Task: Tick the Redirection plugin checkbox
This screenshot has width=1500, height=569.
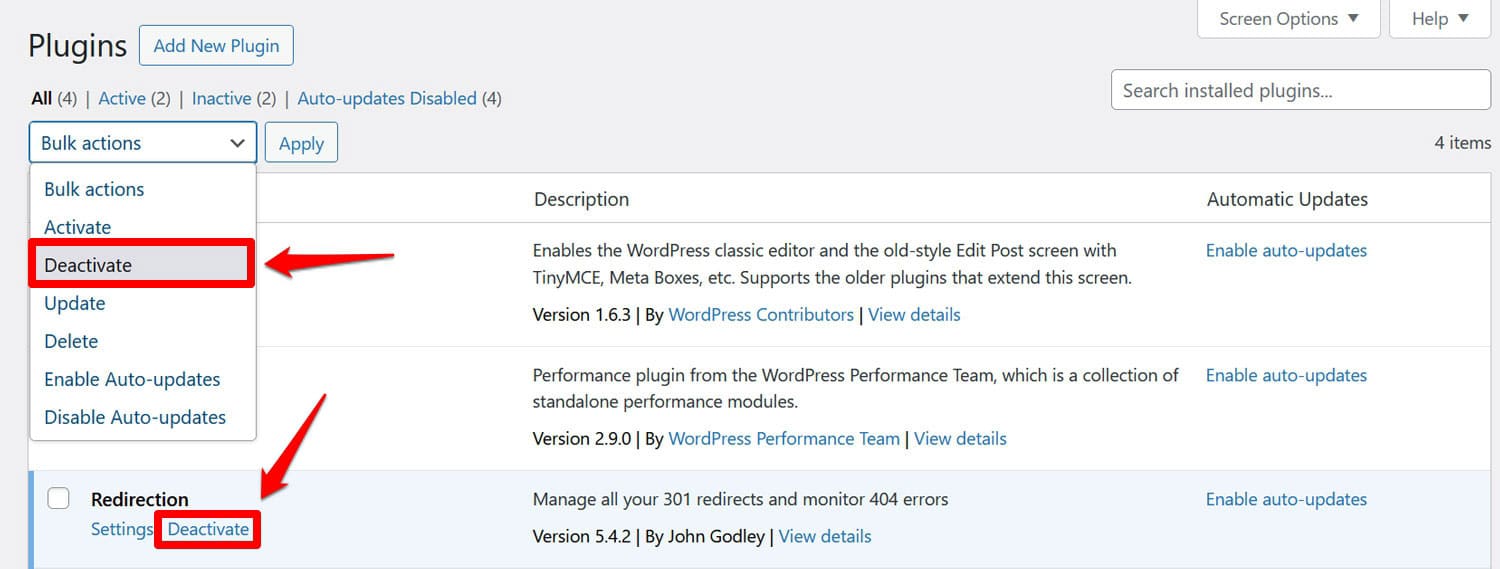Action: point(59,498)
